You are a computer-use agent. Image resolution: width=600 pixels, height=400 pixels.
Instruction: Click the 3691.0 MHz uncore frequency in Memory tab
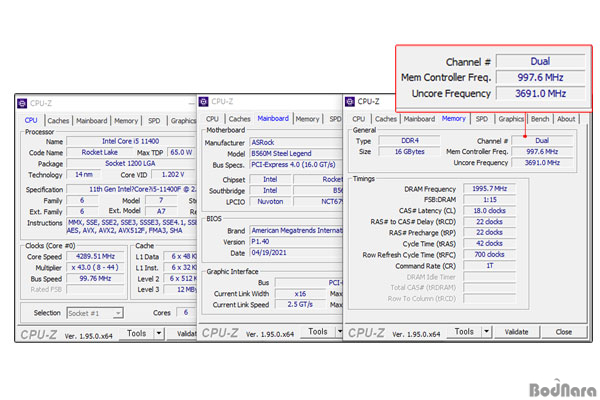point(542,163)
